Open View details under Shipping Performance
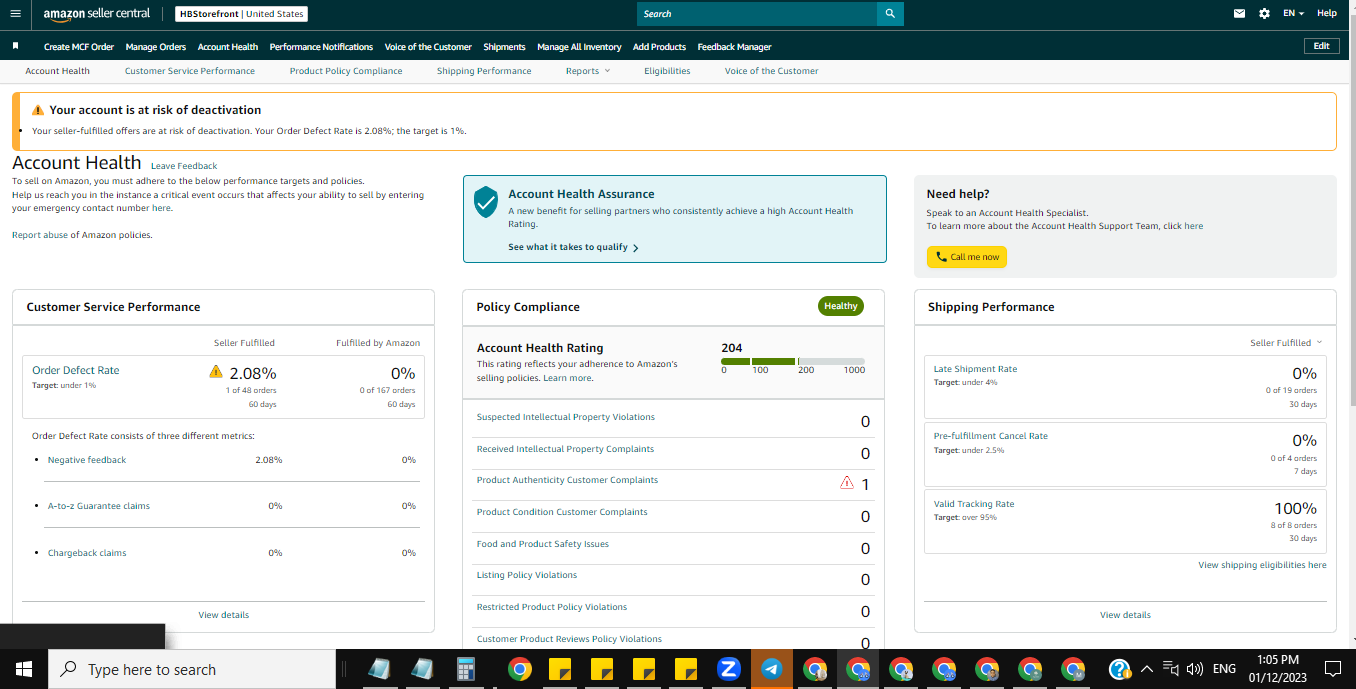Screen dimensions: 1356x689 pyautogui.click(x=1125, y=615)
